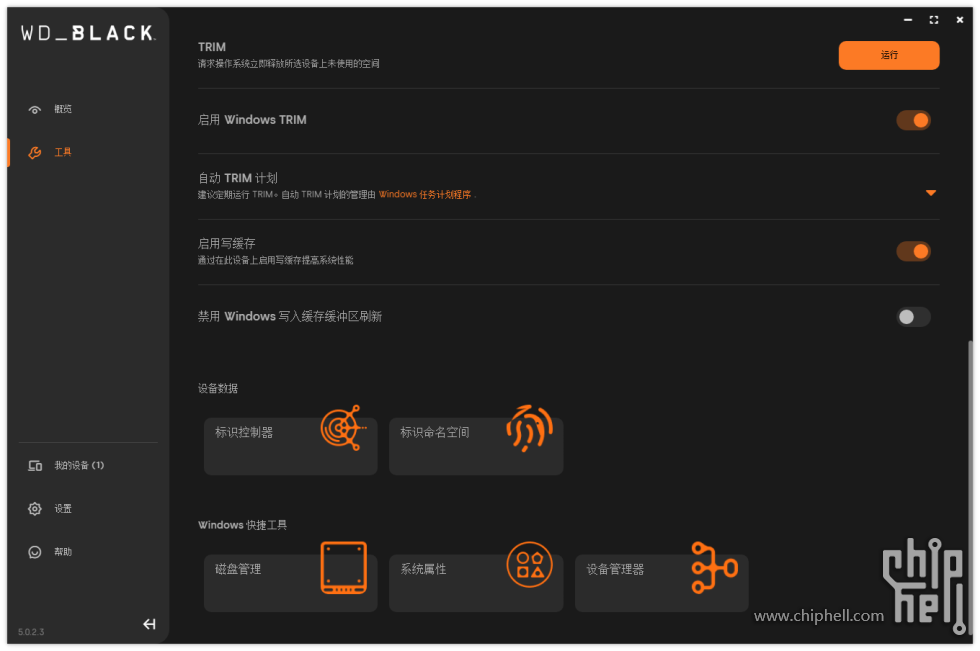The height and width of the screenshot is (651, 980).
Task: Click the eye icon next to 概览
Action: pyautogui.click(x=35, y=110)
